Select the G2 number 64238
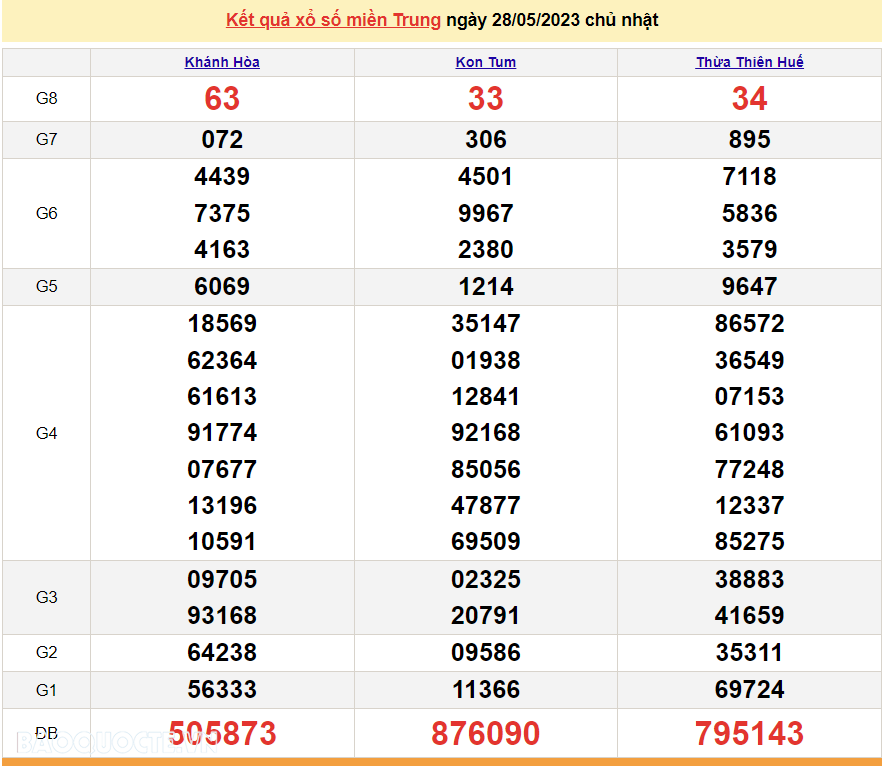Image resolution: width=884 pixels, height=766 pixels. 222,653
